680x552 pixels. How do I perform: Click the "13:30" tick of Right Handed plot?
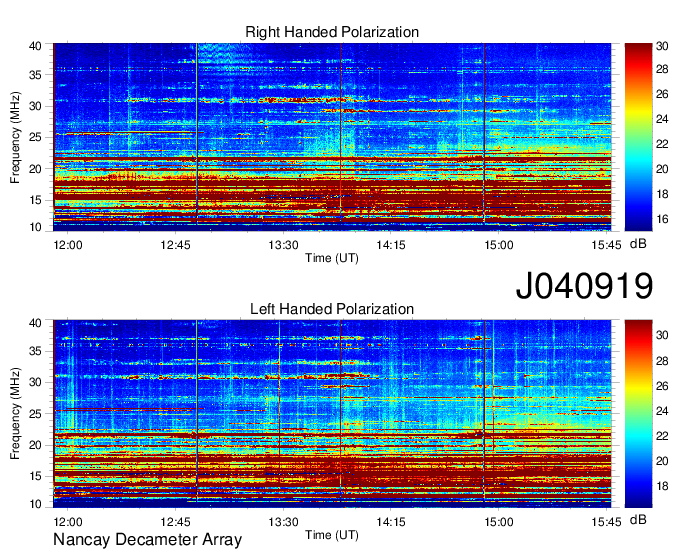click(283, 245)
